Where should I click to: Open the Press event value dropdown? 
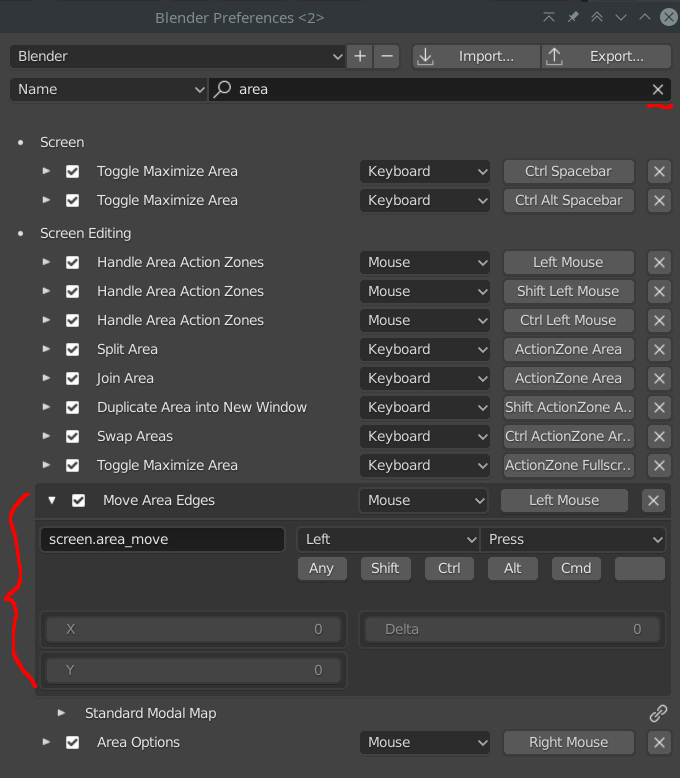coord(573,539)
